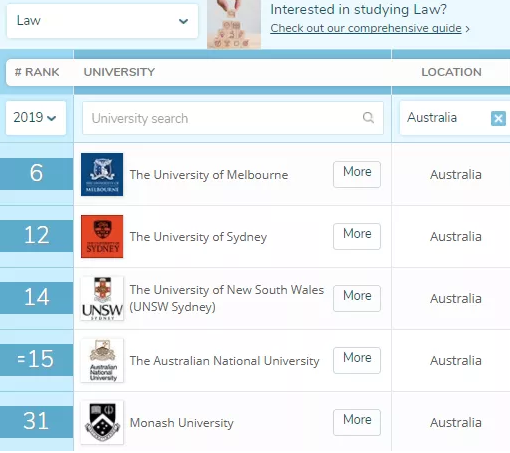Screen dimensions: 510x453
Task: Open 'Check out our comprehensive guide' link
Action: pos(366,28)
